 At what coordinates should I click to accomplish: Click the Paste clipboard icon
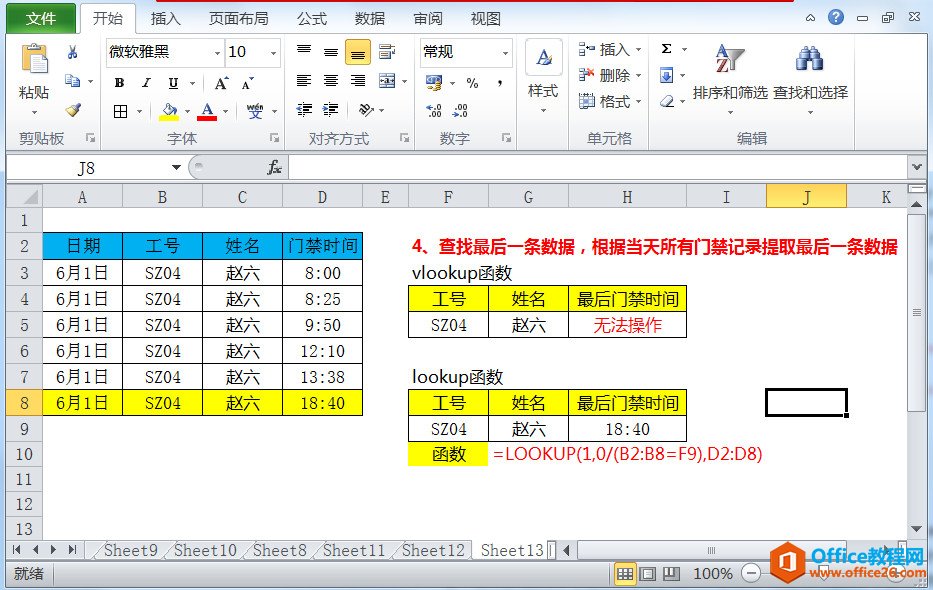tap(35, 60)
